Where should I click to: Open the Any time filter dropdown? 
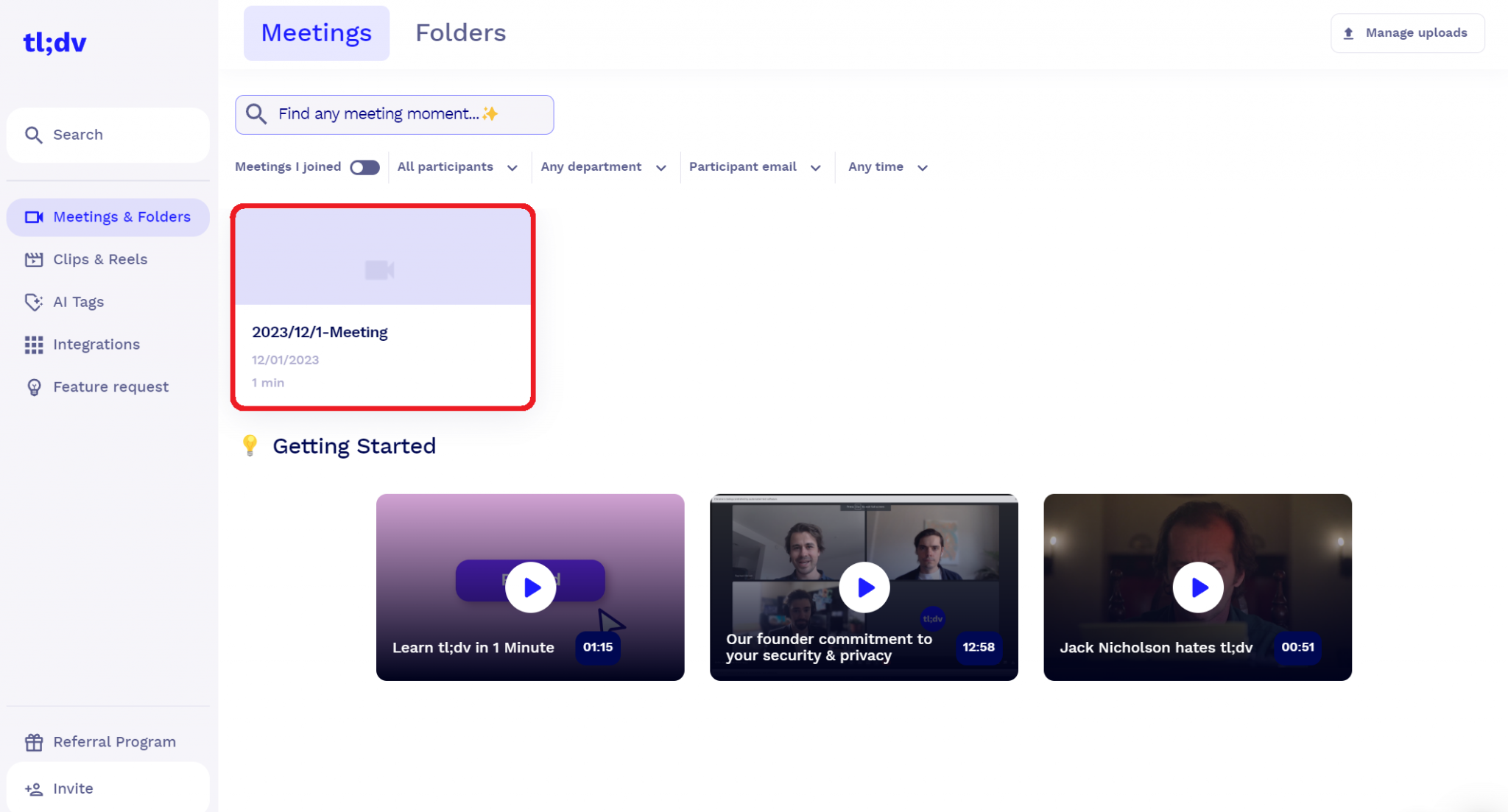pyautogui.click(x=887, y=167)
